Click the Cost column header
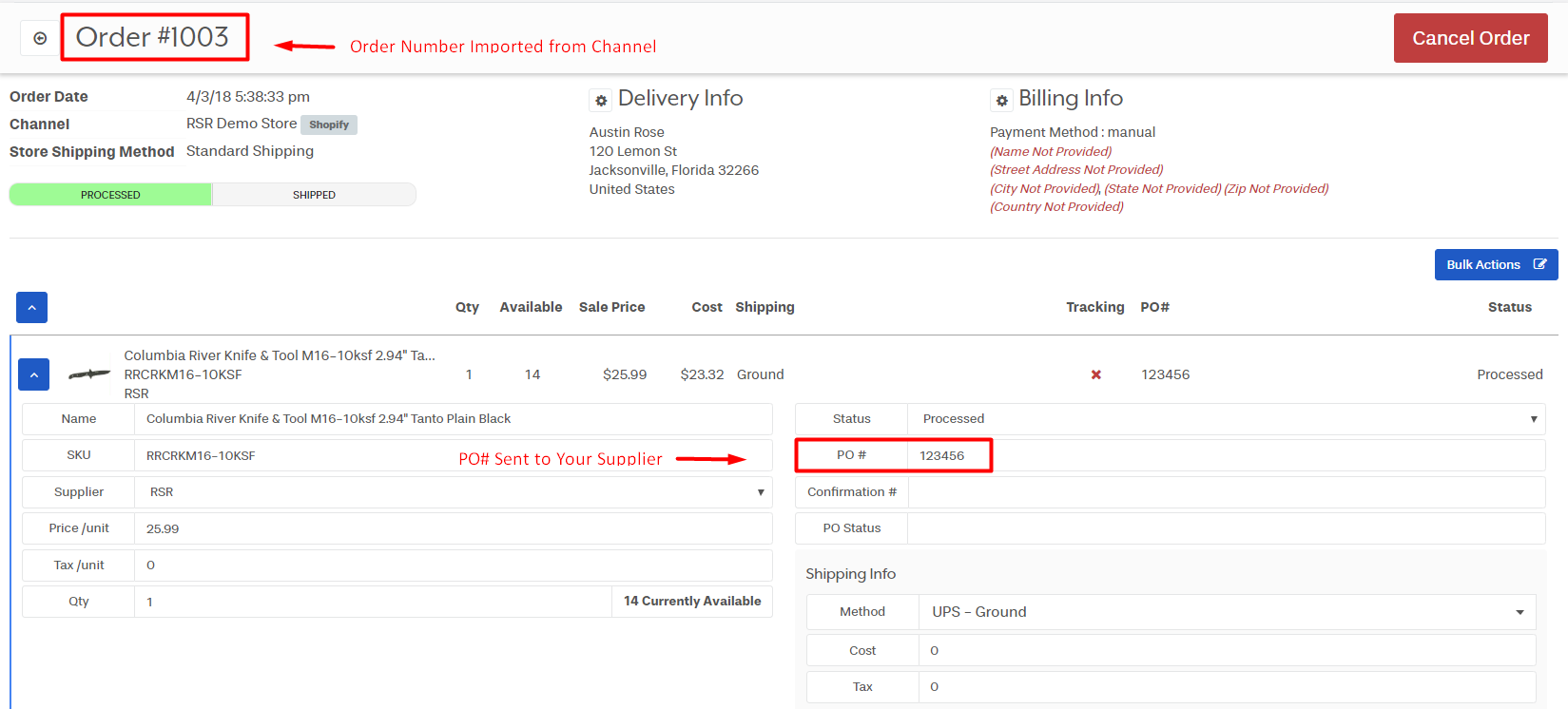The image size is (1568, 709). 707,307
